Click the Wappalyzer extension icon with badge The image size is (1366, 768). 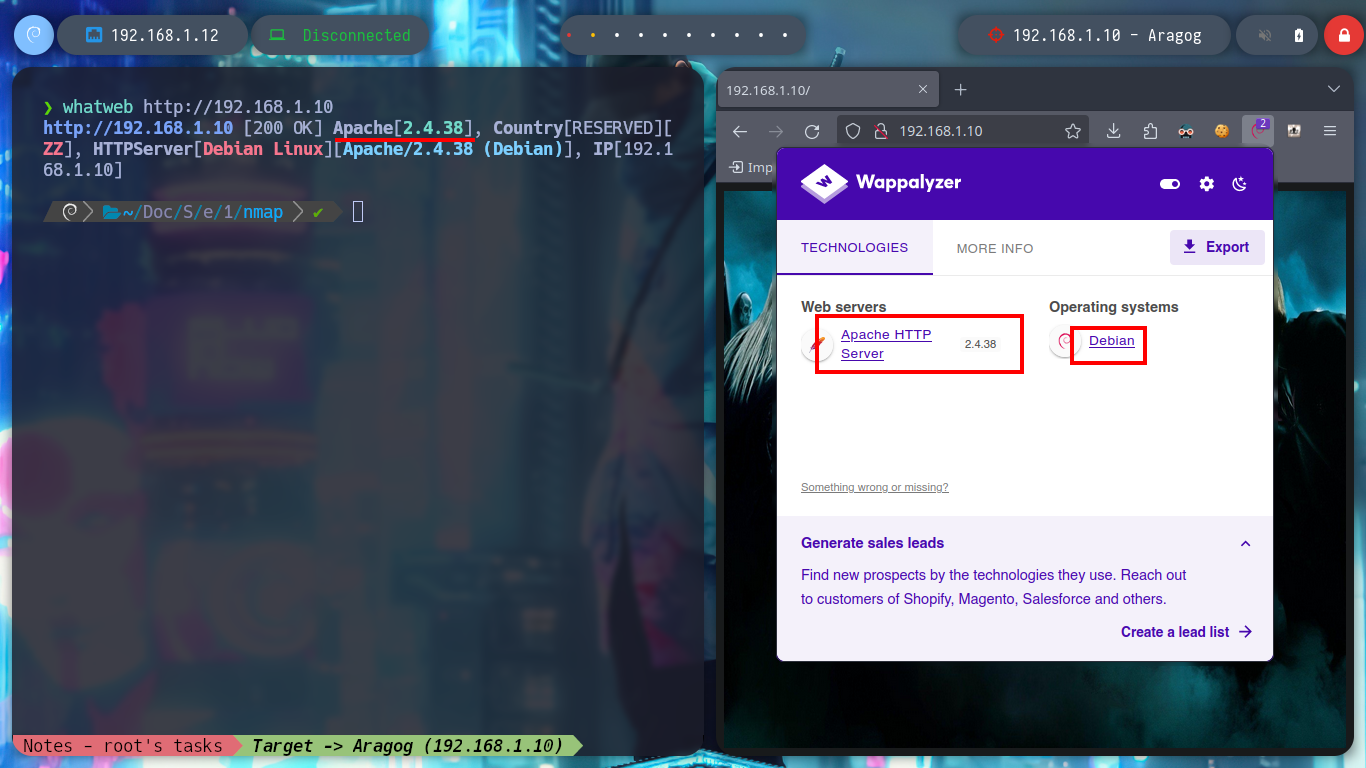click(x=1257, y=130)
